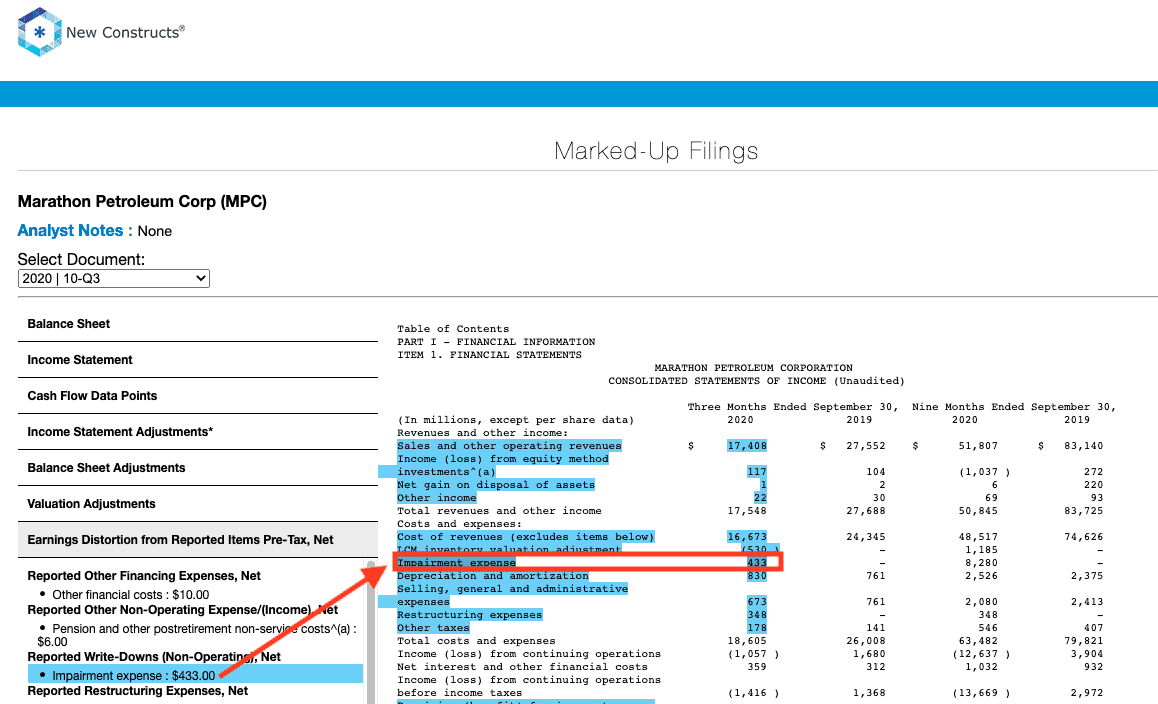Image resolution: width=1158 pixels, height=704 pixels.
Task: Select the highlighted Impairment expense : $433.00 item
Action: point(196,675)
